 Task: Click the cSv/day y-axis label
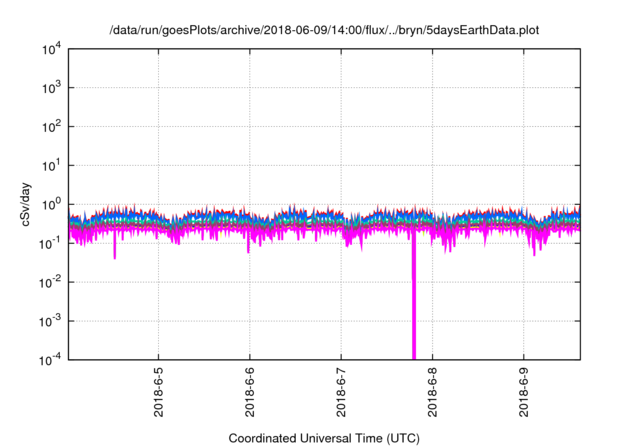(x=25, y=204)
